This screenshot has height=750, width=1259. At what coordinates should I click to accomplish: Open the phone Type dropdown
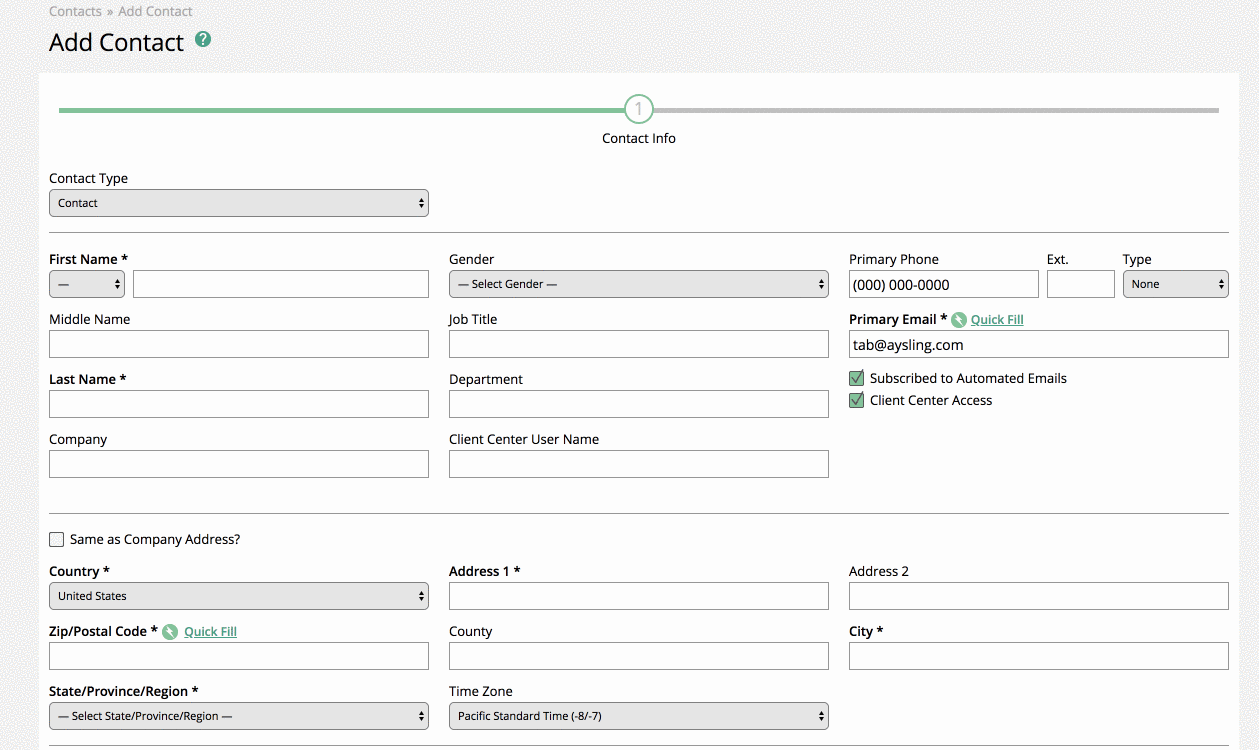pos(1176,284)
